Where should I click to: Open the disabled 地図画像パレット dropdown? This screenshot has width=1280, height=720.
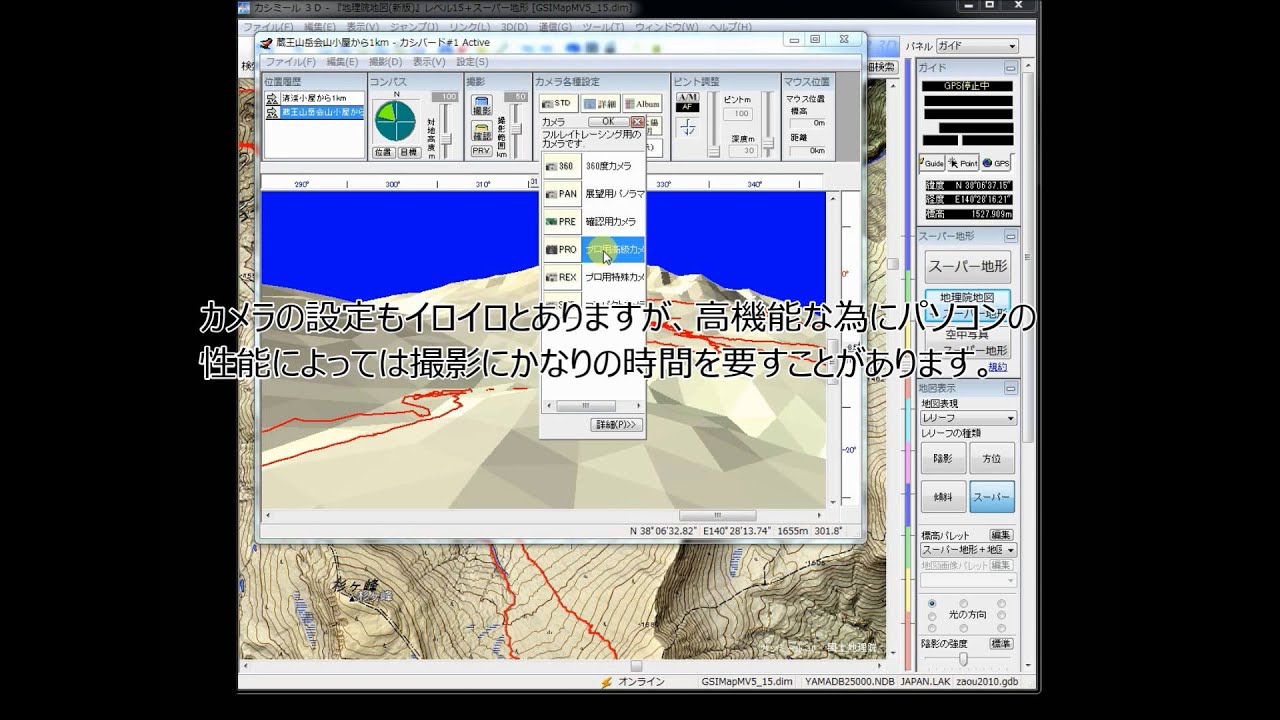[968, 580]
